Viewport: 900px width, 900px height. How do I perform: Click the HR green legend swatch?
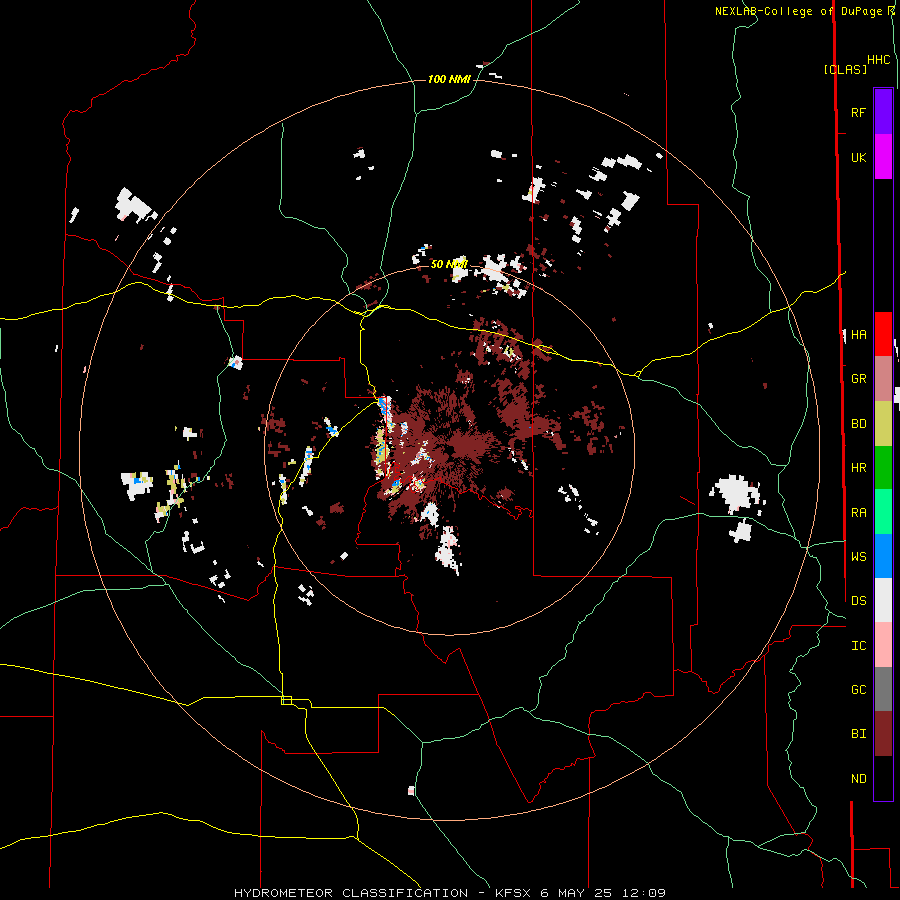pyautogui.click(x=883, y=468)
